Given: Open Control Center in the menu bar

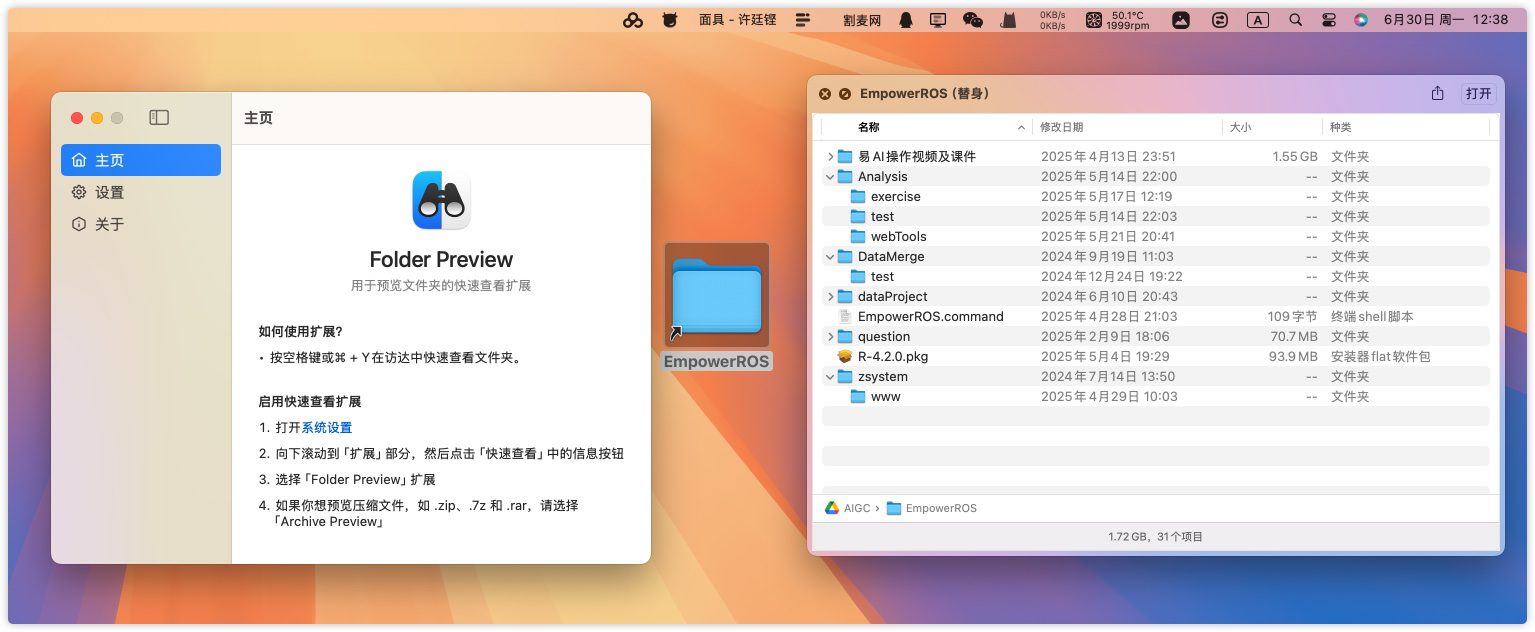Looking at the screenshot, I should click(1328, 20).
